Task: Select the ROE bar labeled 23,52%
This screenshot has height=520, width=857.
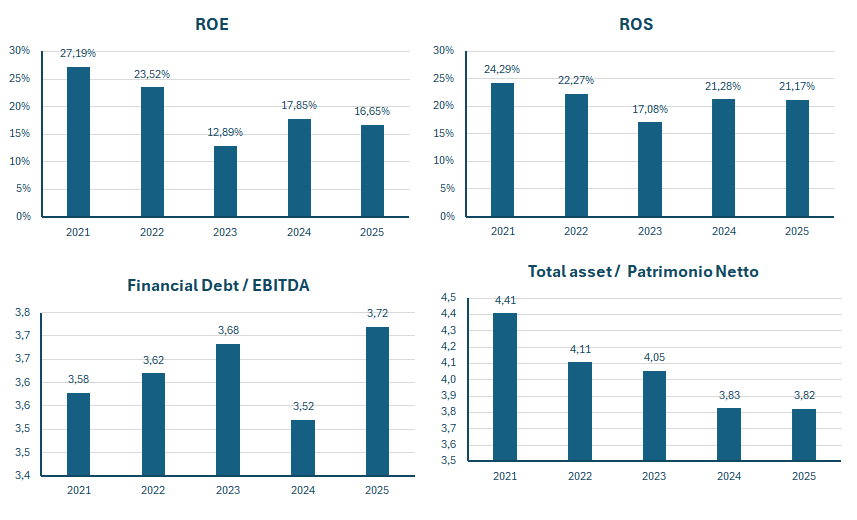Action: coord(152,152)
